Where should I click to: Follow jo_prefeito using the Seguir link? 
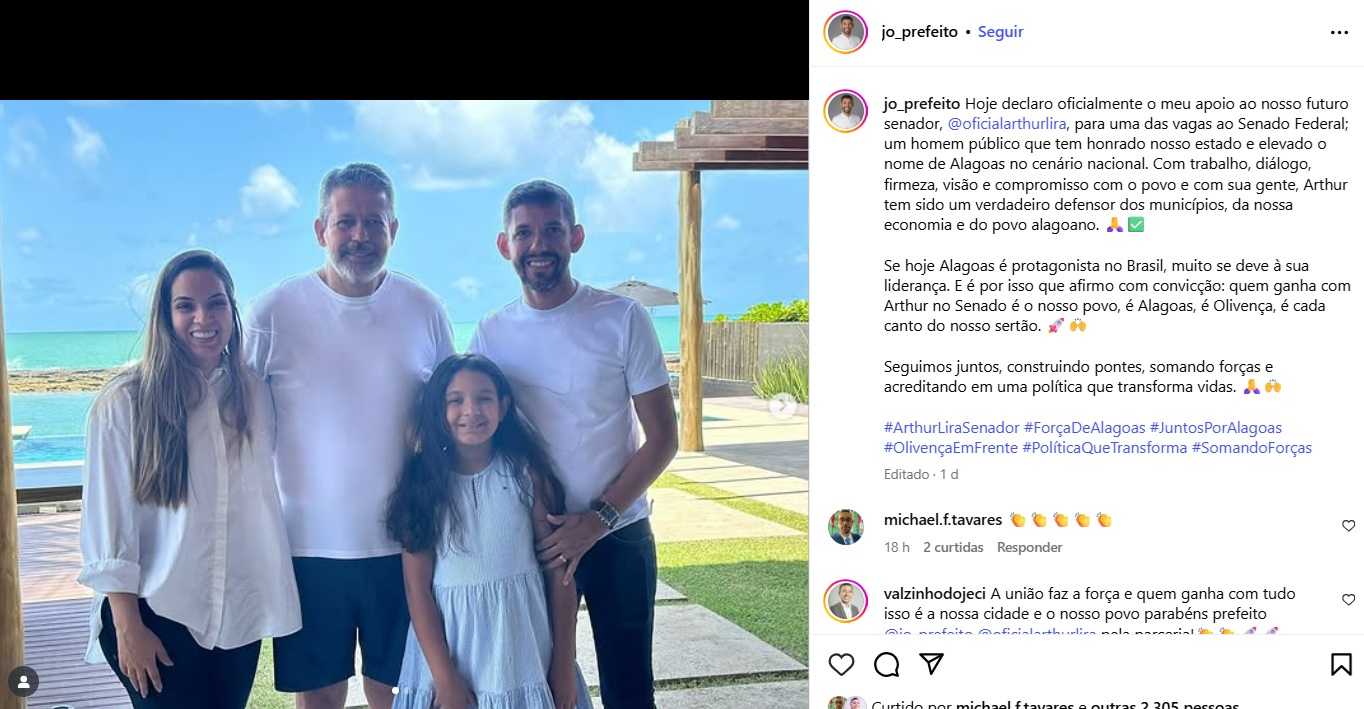tap(1000, 32)
